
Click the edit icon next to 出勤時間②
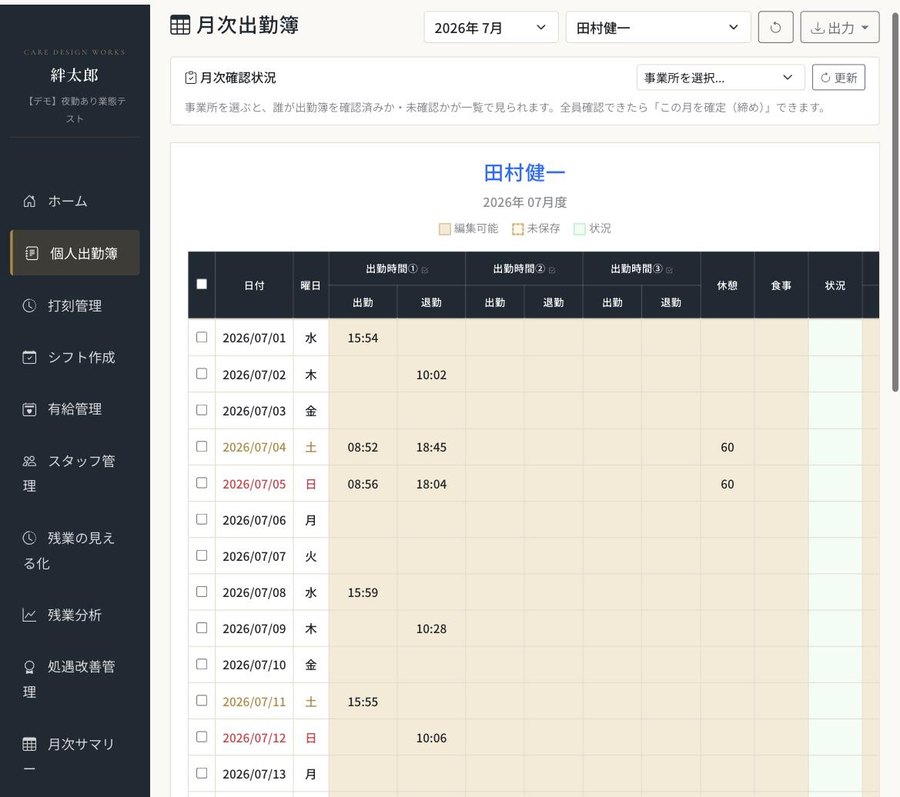click(x=552, y=270)
